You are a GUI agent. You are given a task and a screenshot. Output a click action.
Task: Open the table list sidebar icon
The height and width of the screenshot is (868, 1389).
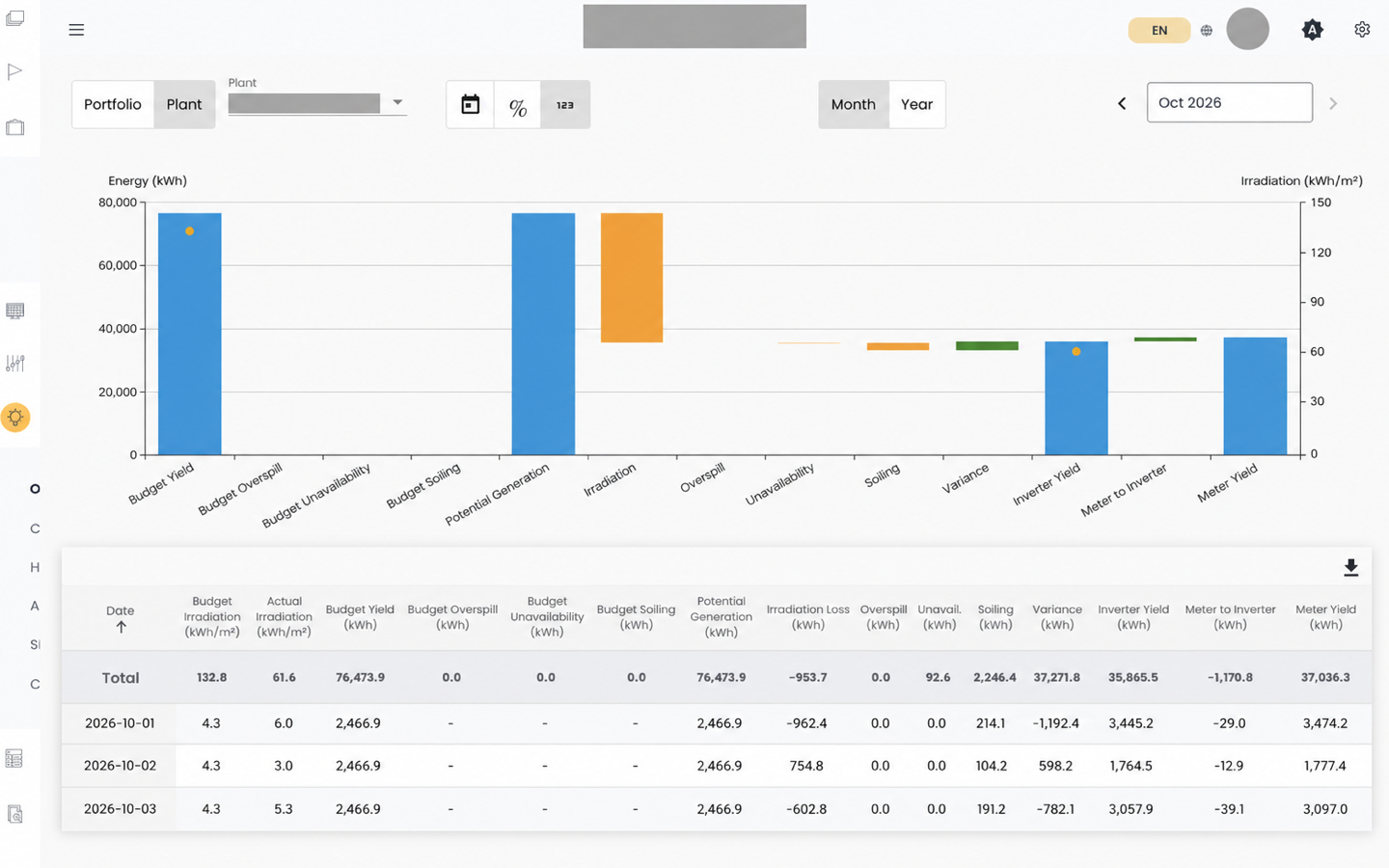click(x=14, y=759)
